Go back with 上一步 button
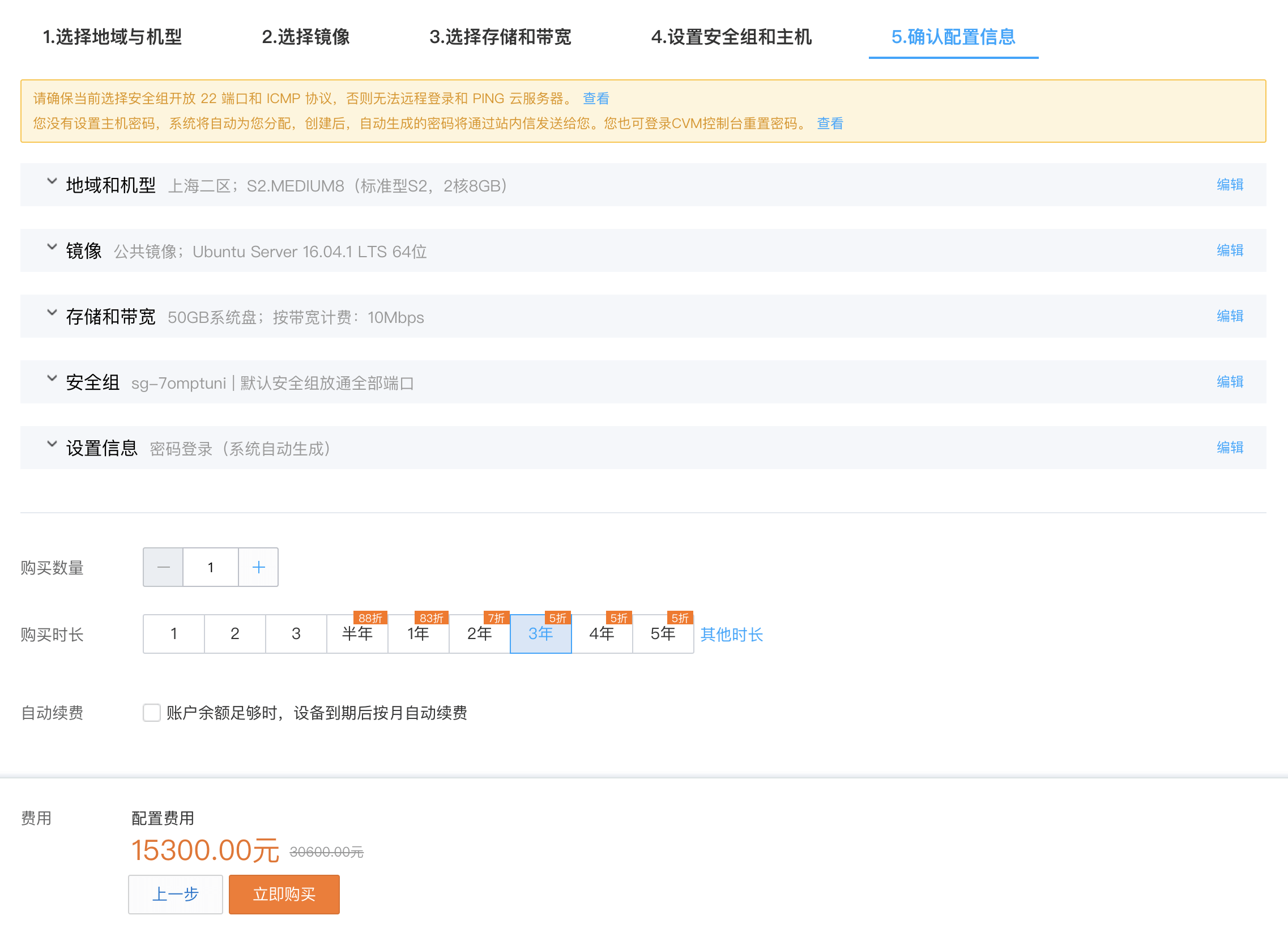Screen dimensions: 1288x928 176,895
